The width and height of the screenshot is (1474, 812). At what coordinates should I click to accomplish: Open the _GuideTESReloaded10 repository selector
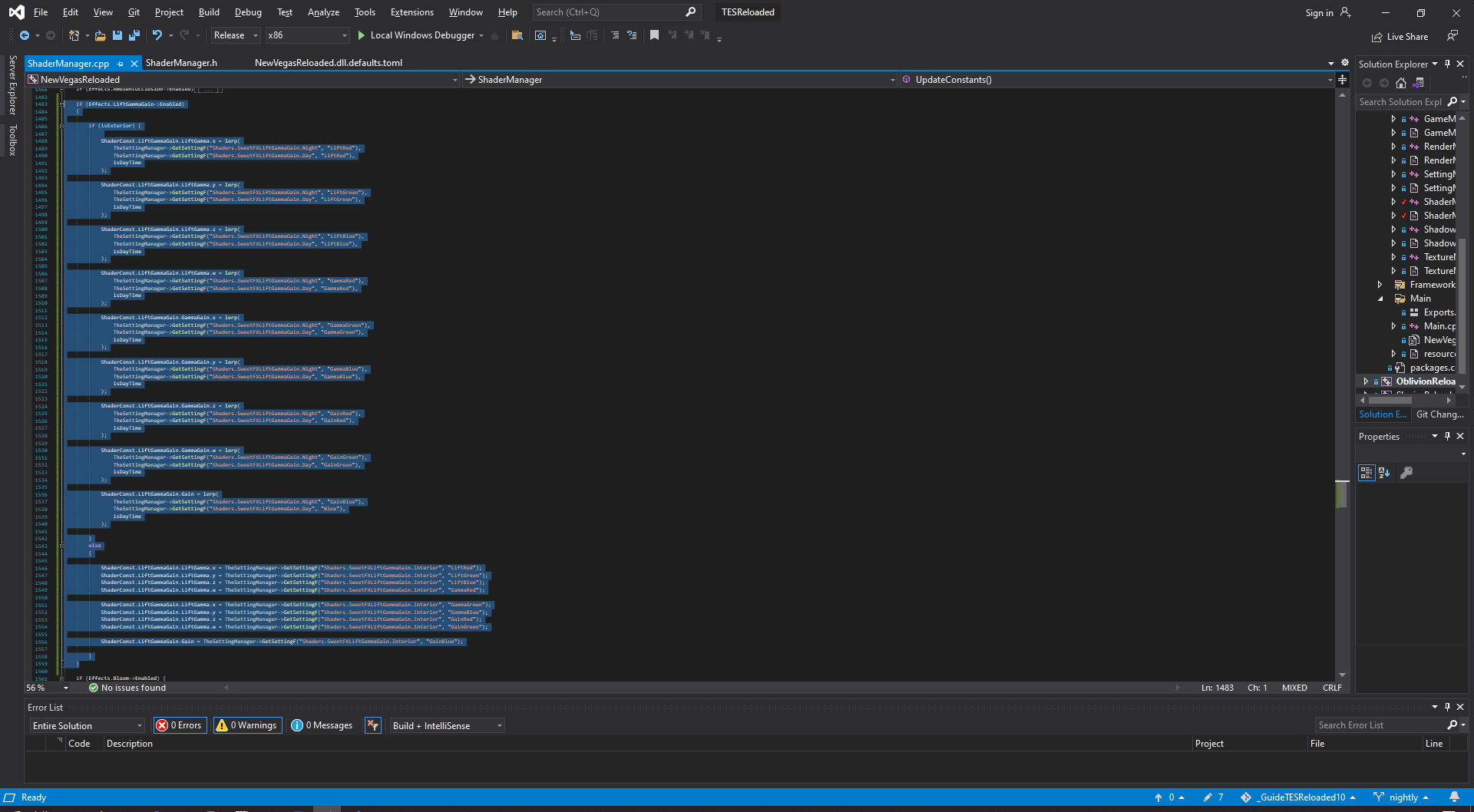coord(1298,797)
